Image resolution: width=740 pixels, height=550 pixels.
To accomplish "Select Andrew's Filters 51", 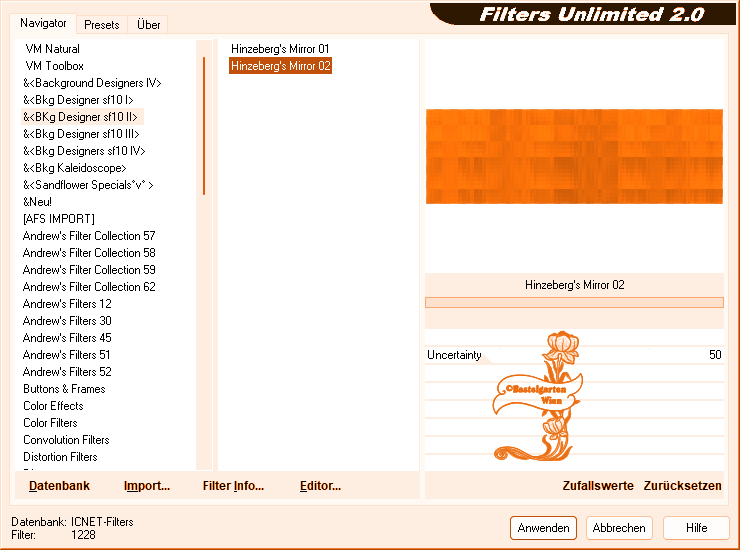I will (66, 355).
